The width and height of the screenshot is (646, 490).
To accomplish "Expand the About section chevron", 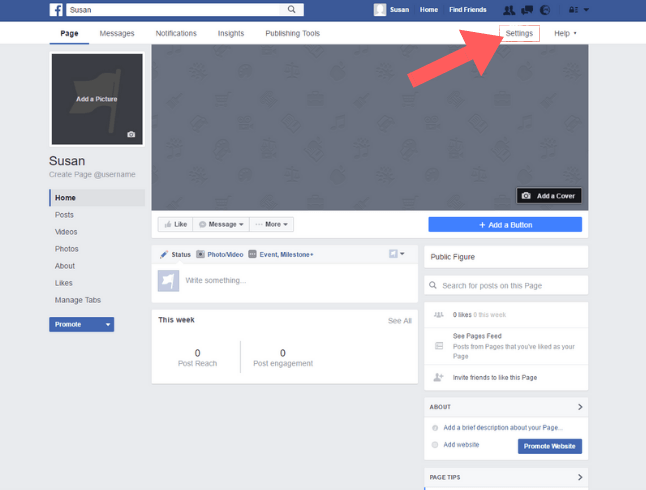I will click(580, 407).
